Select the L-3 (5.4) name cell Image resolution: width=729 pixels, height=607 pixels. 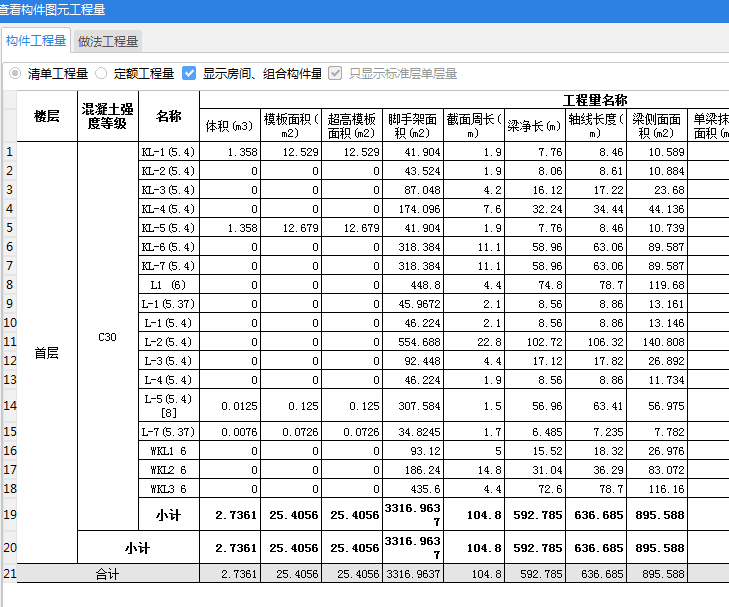coord(169,361)
